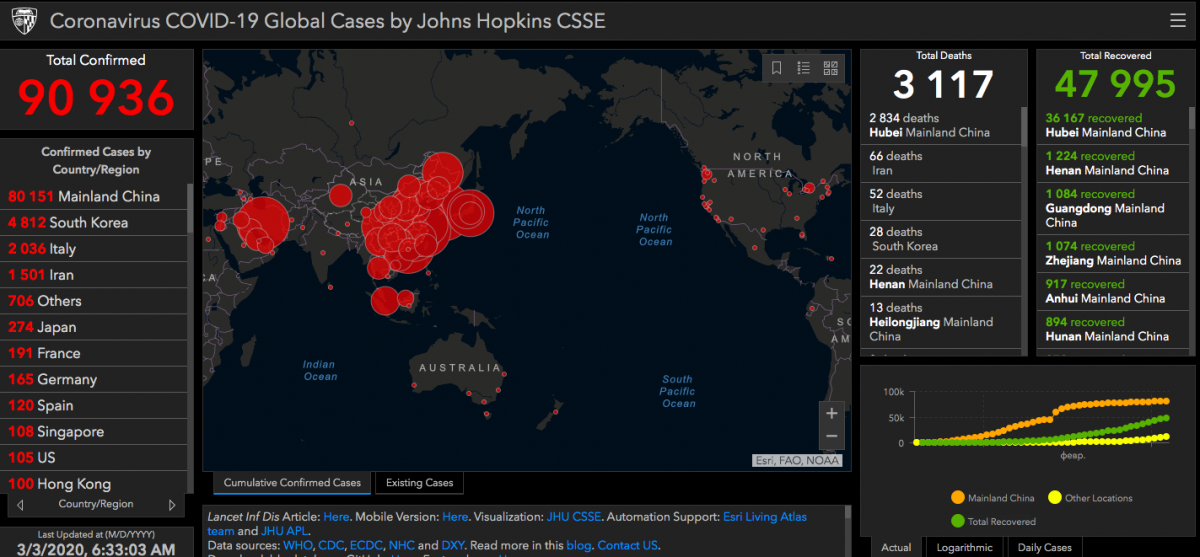Select 22 deaths Henan entry
This screenshot has height=557, width=1200.
pyautogui.click(x=941, y=278)
